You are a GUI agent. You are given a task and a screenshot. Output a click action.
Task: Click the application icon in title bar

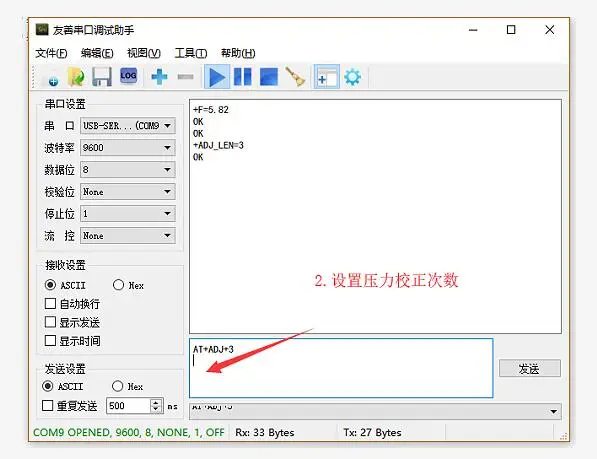pyautogui.click(x=42, y=30)
